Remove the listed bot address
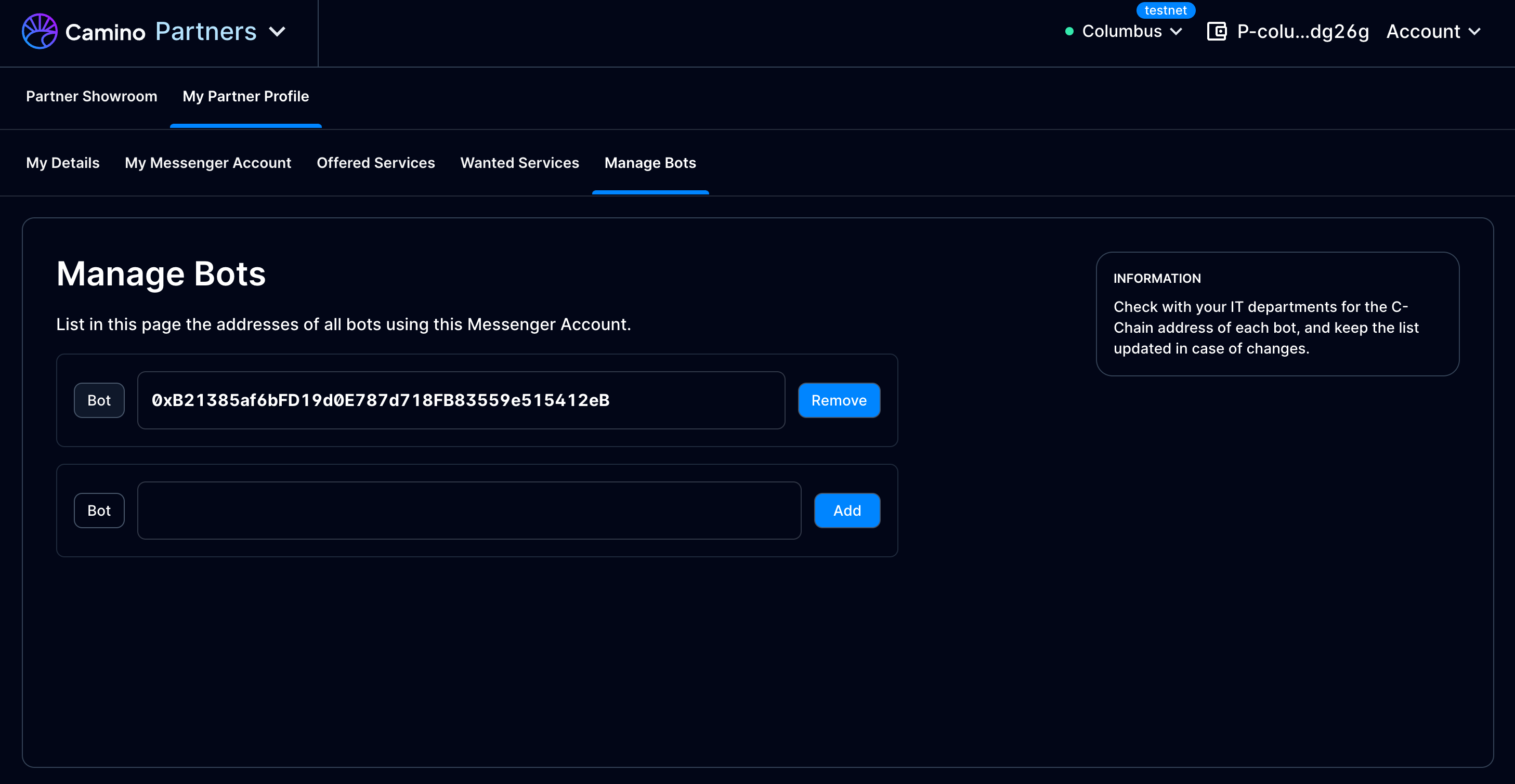This screenshot has height=784, width=1515. pos(839,400)
